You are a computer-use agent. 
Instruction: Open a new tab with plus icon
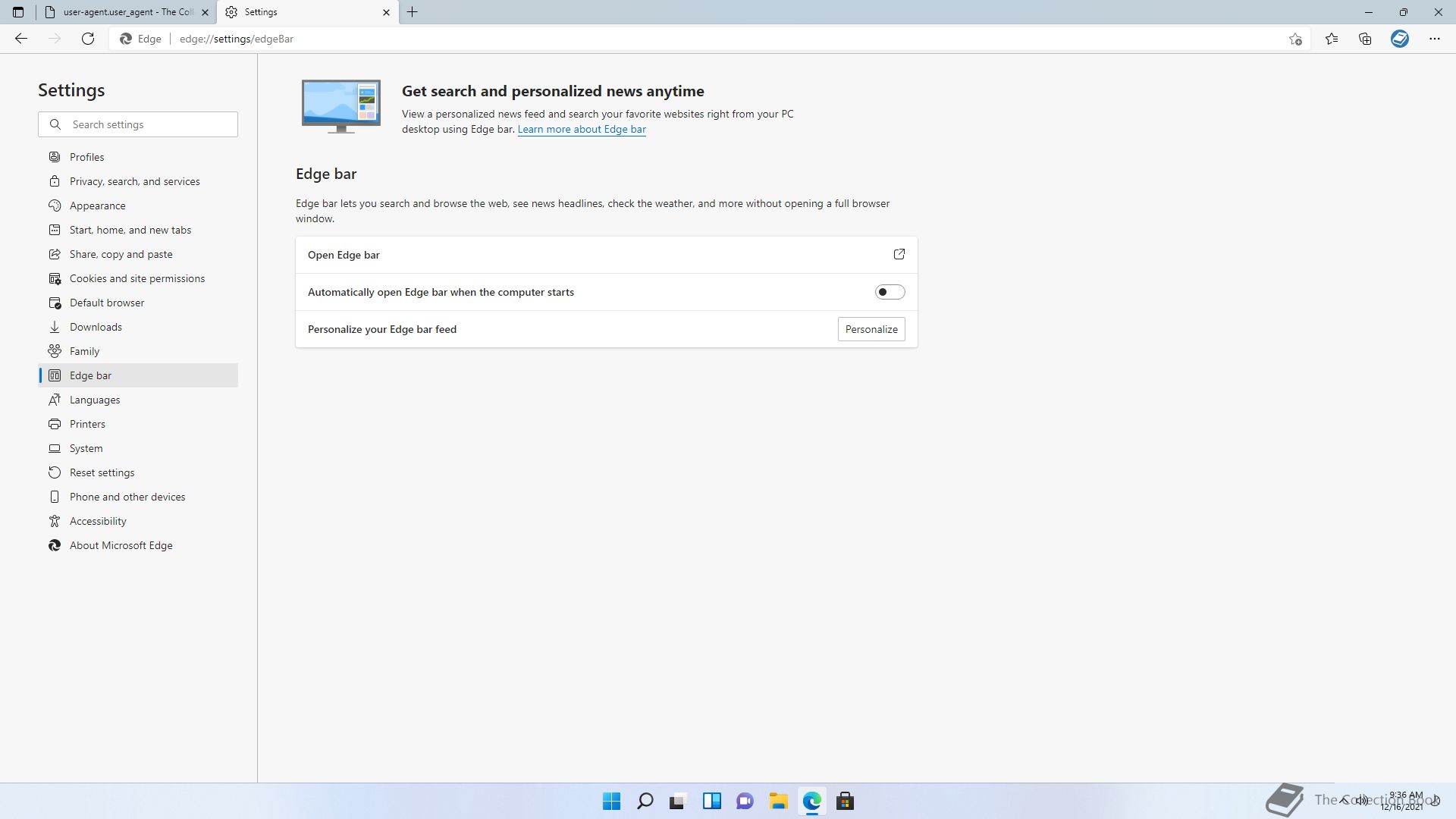pos(413,12)
